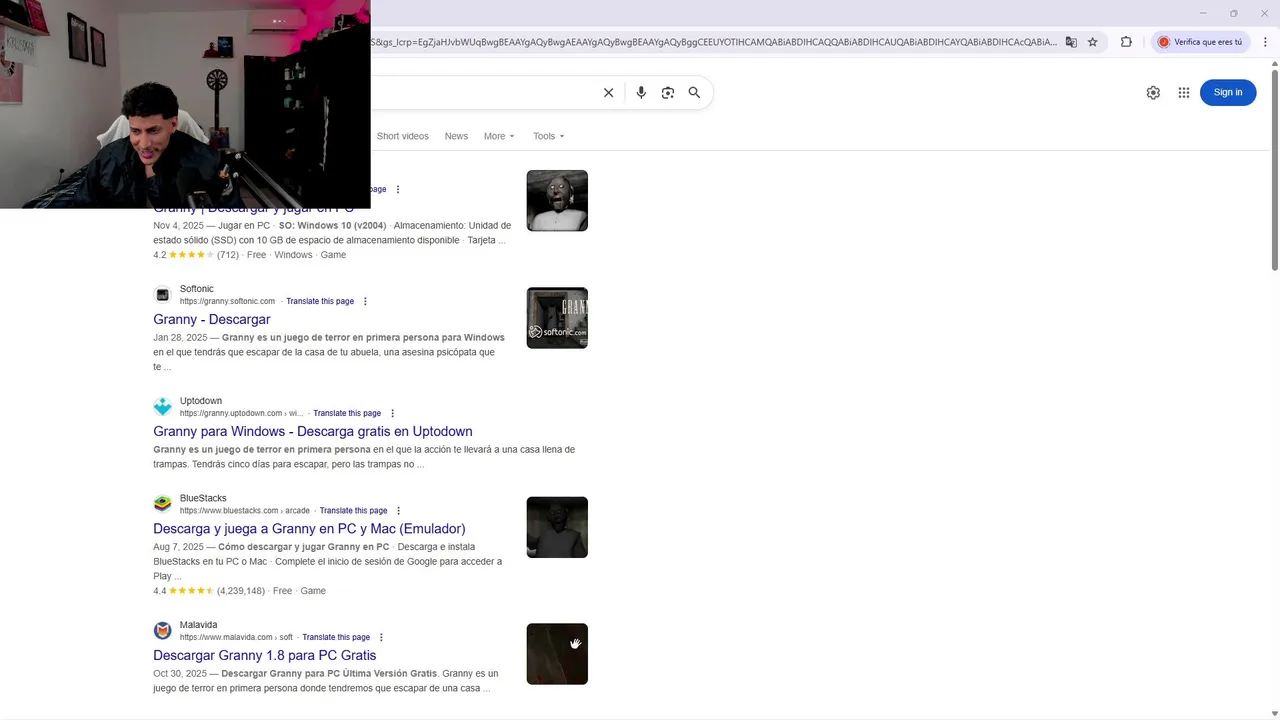Viewport: 1280px width, 720px height.
Task: Click the Malavida site name text
Action: coord(198,625)
